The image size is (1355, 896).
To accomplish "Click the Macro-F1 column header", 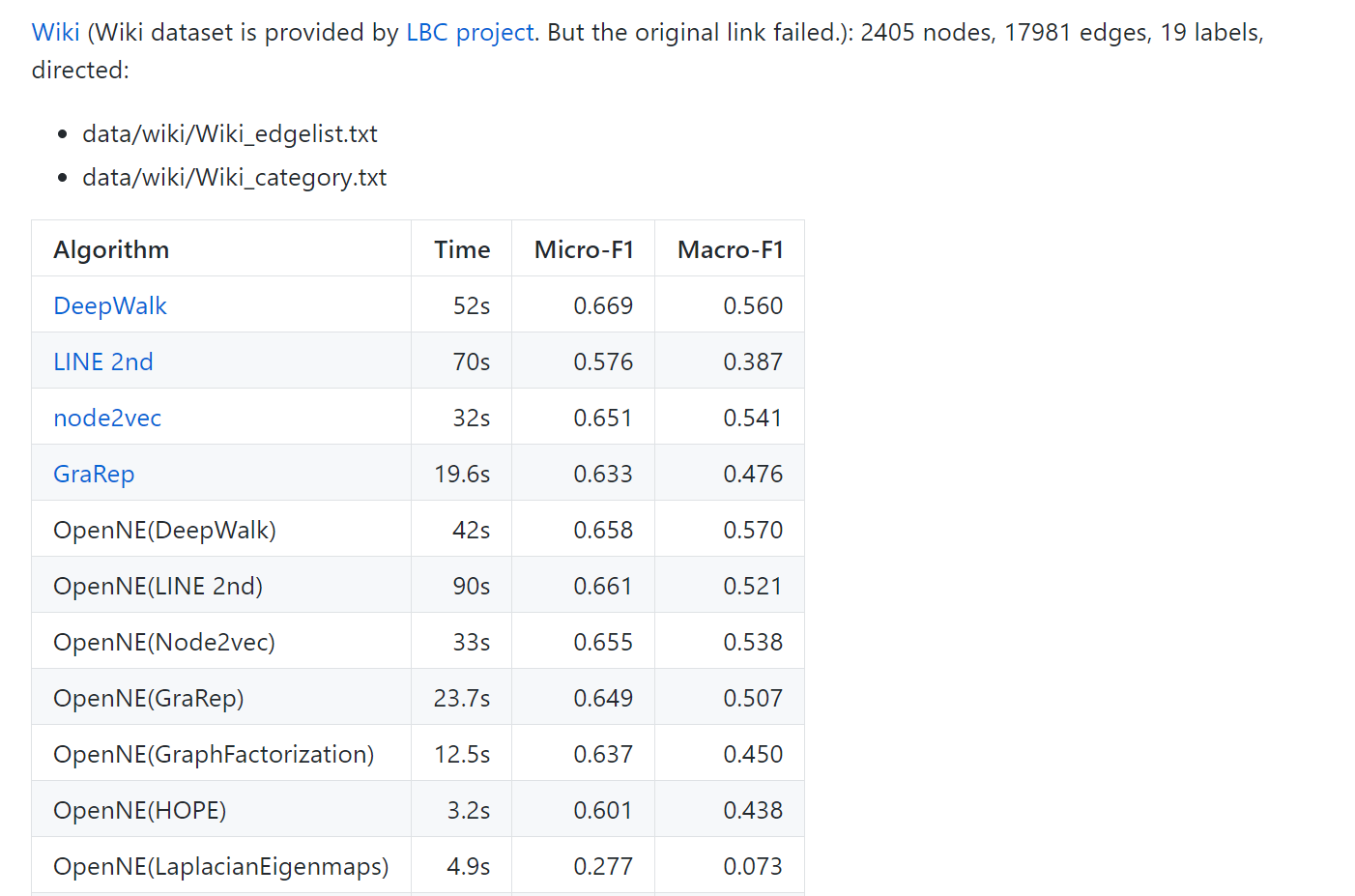I will [x=731, y=249].
